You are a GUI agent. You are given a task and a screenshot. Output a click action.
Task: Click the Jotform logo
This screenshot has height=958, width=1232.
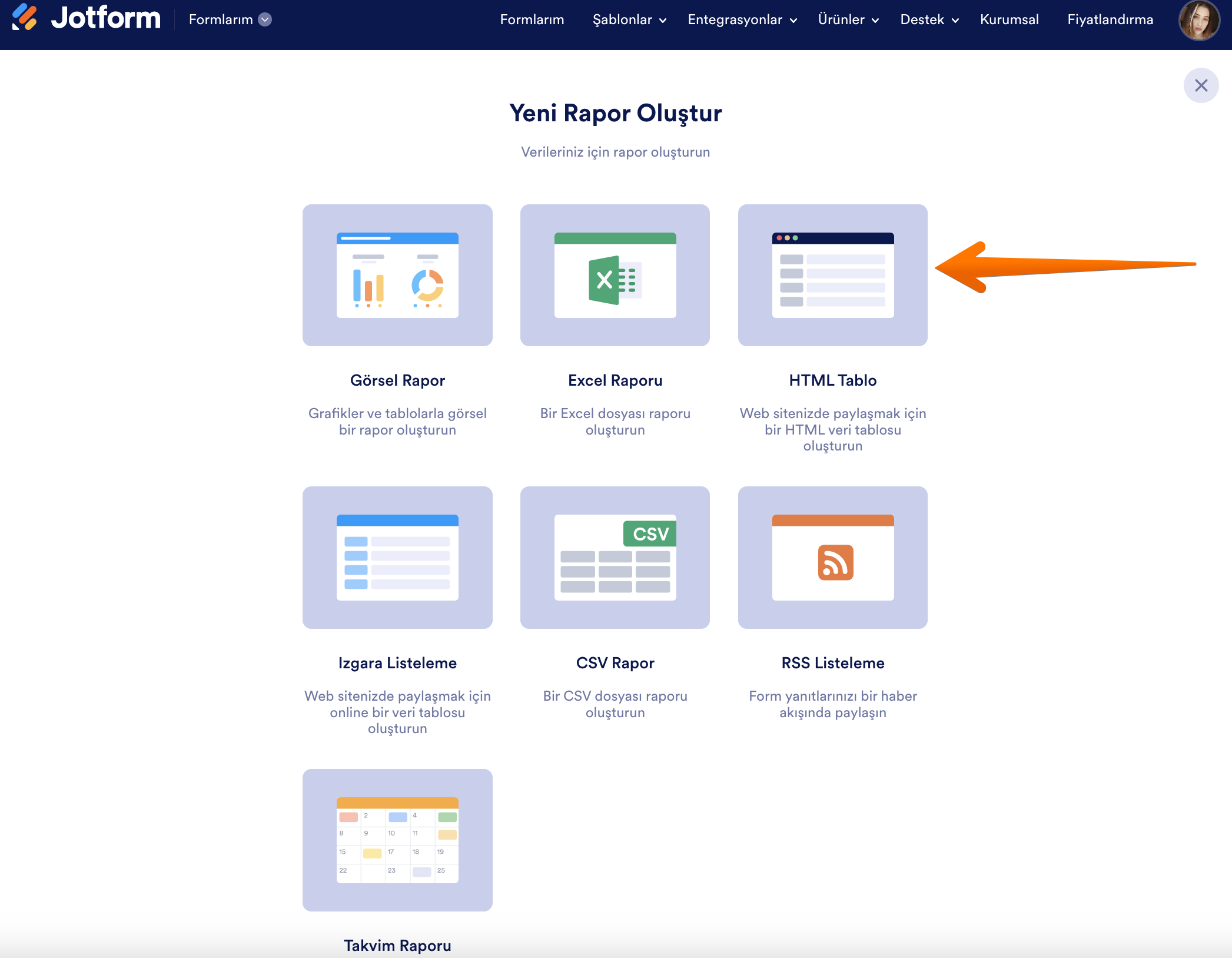87,18
